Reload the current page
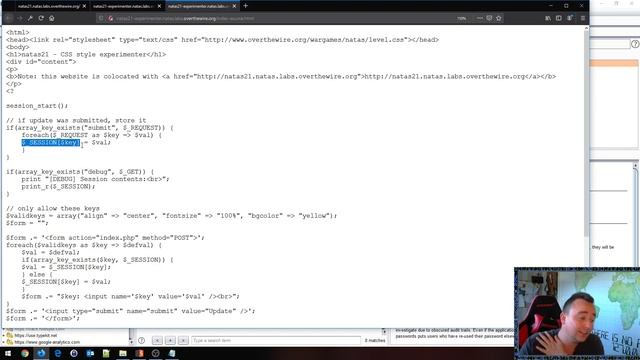Viewport: 640px width, 360px height. click(41, 18)
